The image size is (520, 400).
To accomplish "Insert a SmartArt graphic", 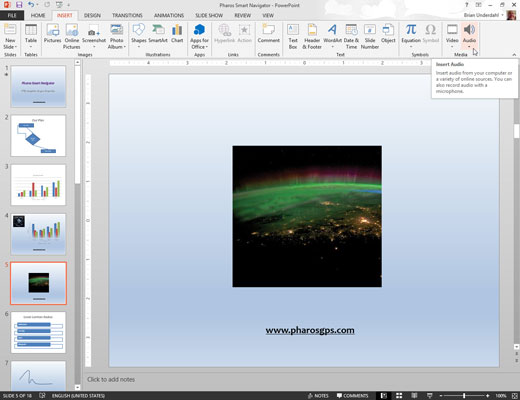I will (x=158, y=34).
